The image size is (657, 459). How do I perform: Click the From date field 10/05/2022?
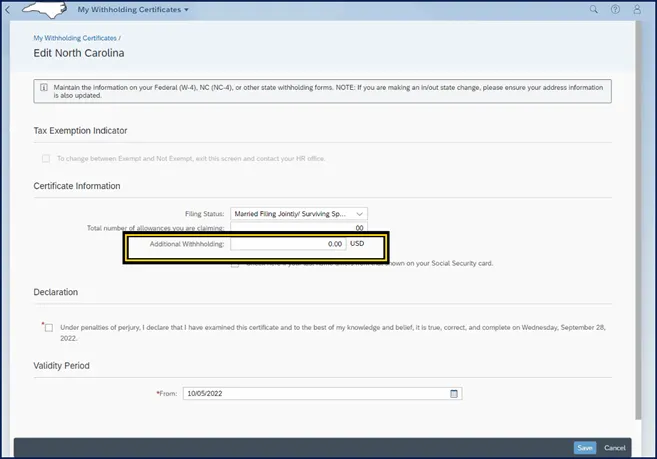coord(322,394)
